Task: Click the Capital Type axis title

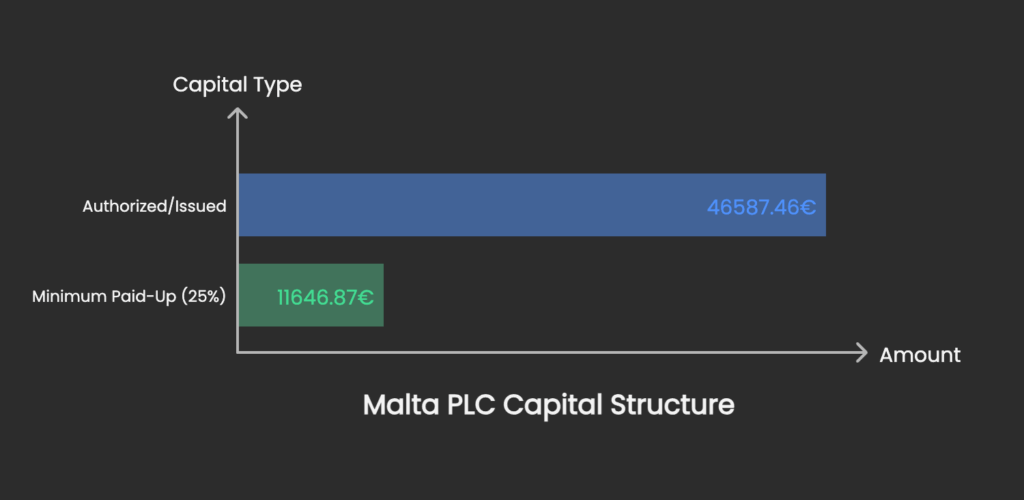Action: point(237,85)
